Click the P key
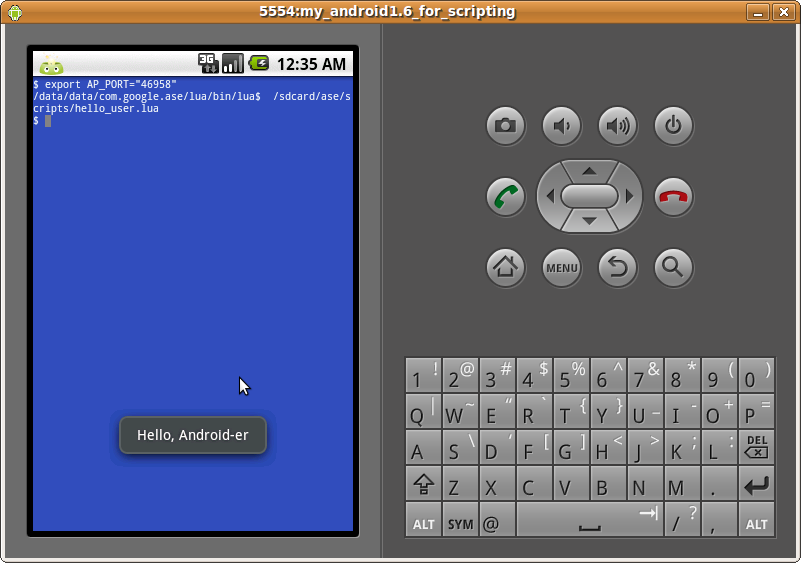Screen dimensions: 801x563 coord(757,411)
